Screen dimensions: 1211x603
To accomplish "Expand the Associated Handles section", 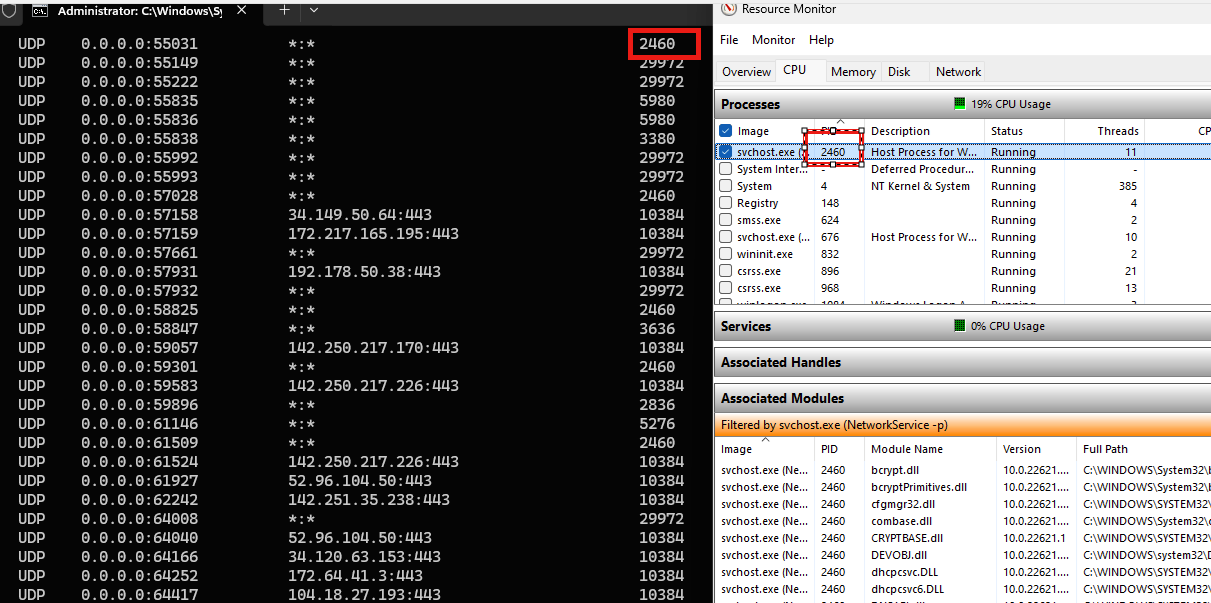I will 781,362.
